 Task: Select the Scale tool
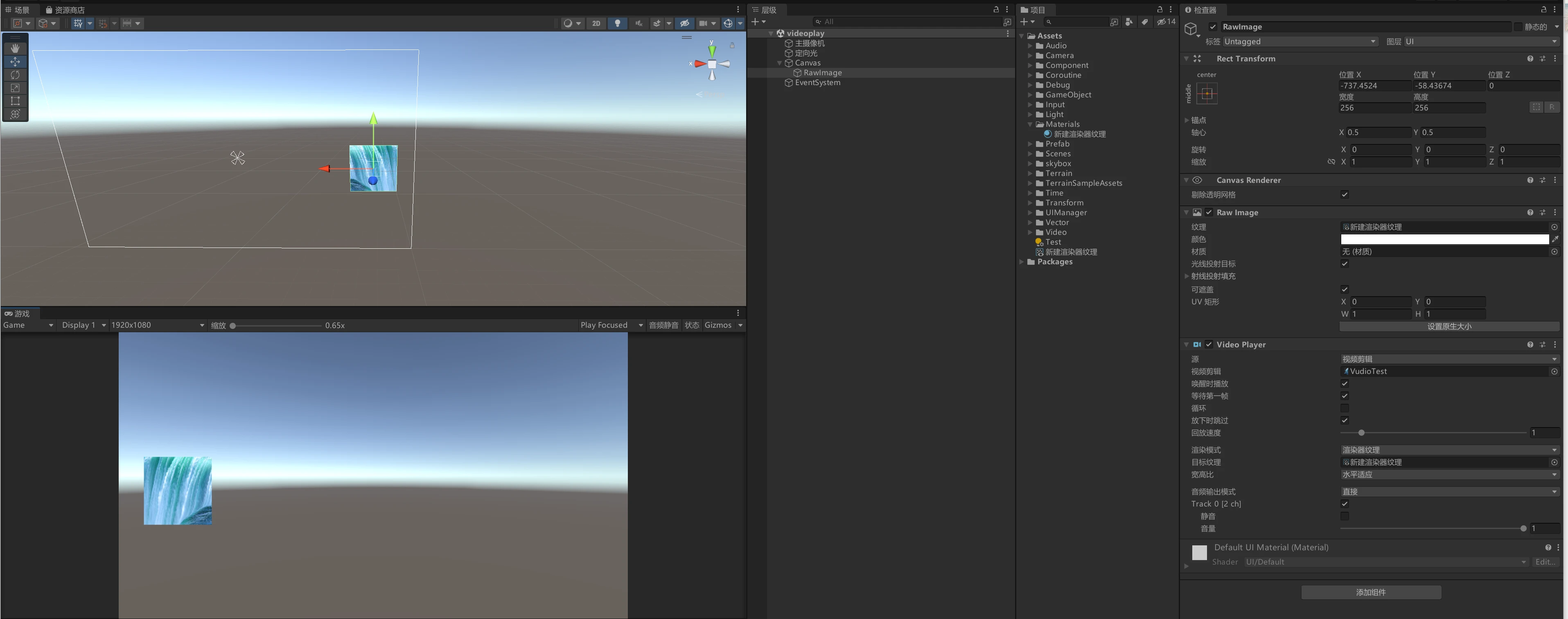(x=15, y=88)
